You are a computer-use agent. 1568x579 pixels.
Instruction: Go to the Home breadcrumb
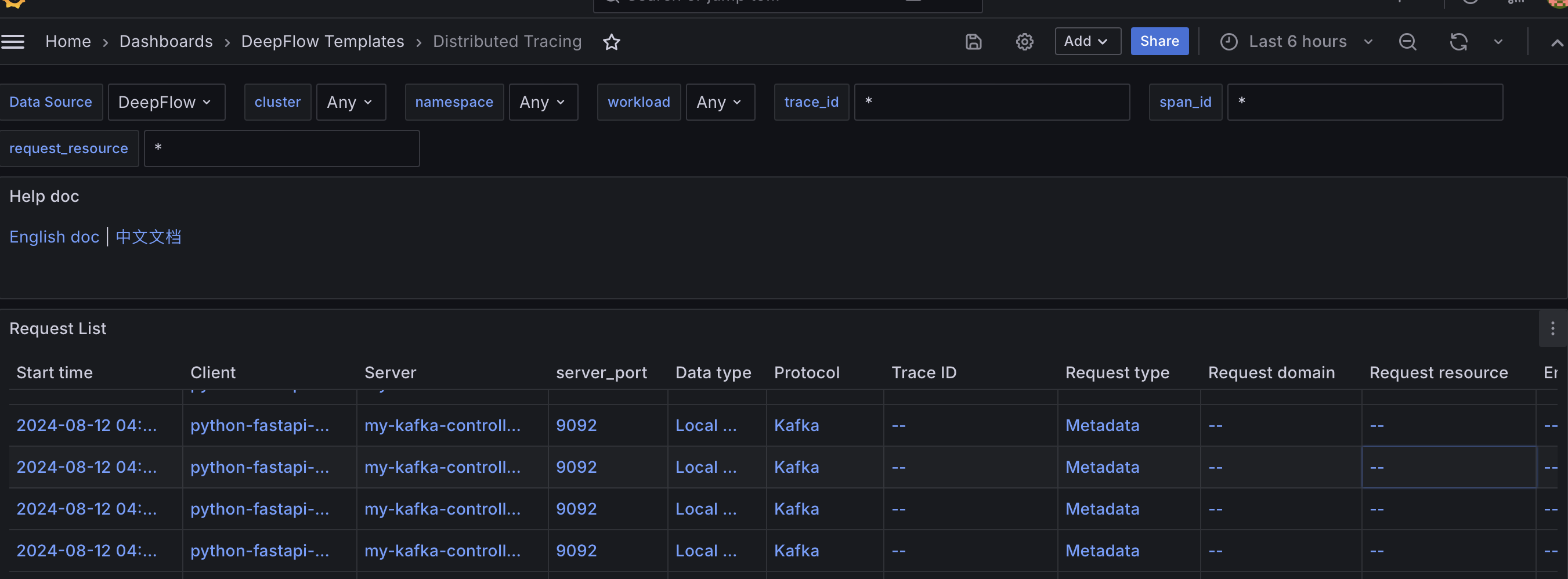coord(68,41)
